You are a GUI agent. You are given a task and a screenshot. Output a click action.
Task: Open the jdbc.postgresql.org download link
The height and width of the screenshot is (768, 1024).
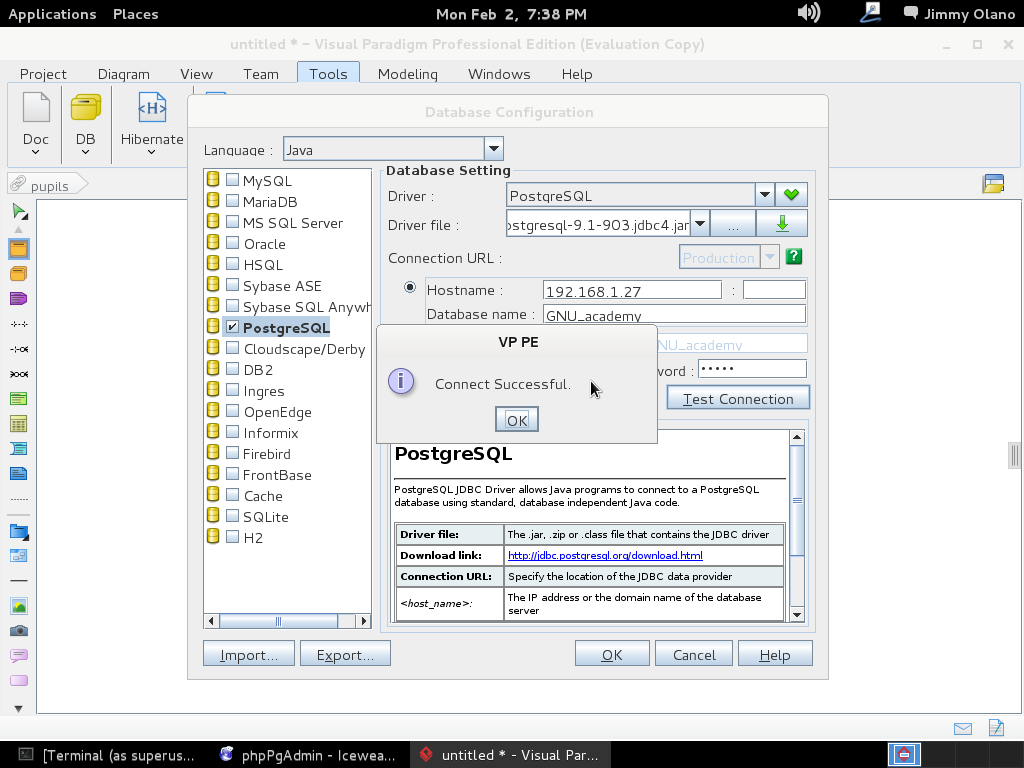click(605, 556)
